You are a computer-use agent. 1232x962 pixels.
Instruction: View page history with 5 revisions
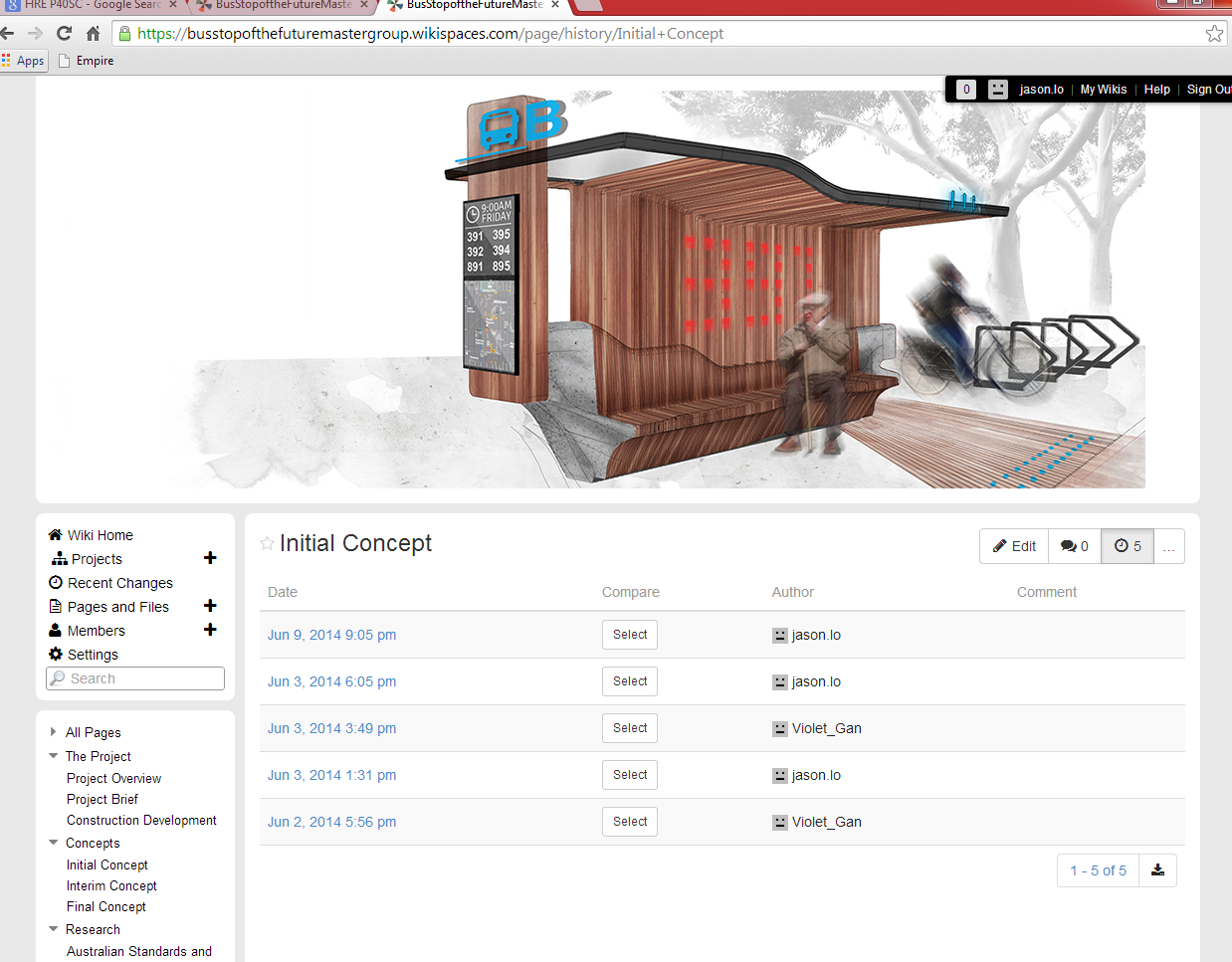pyautogui.click(x=1128, y=546)
